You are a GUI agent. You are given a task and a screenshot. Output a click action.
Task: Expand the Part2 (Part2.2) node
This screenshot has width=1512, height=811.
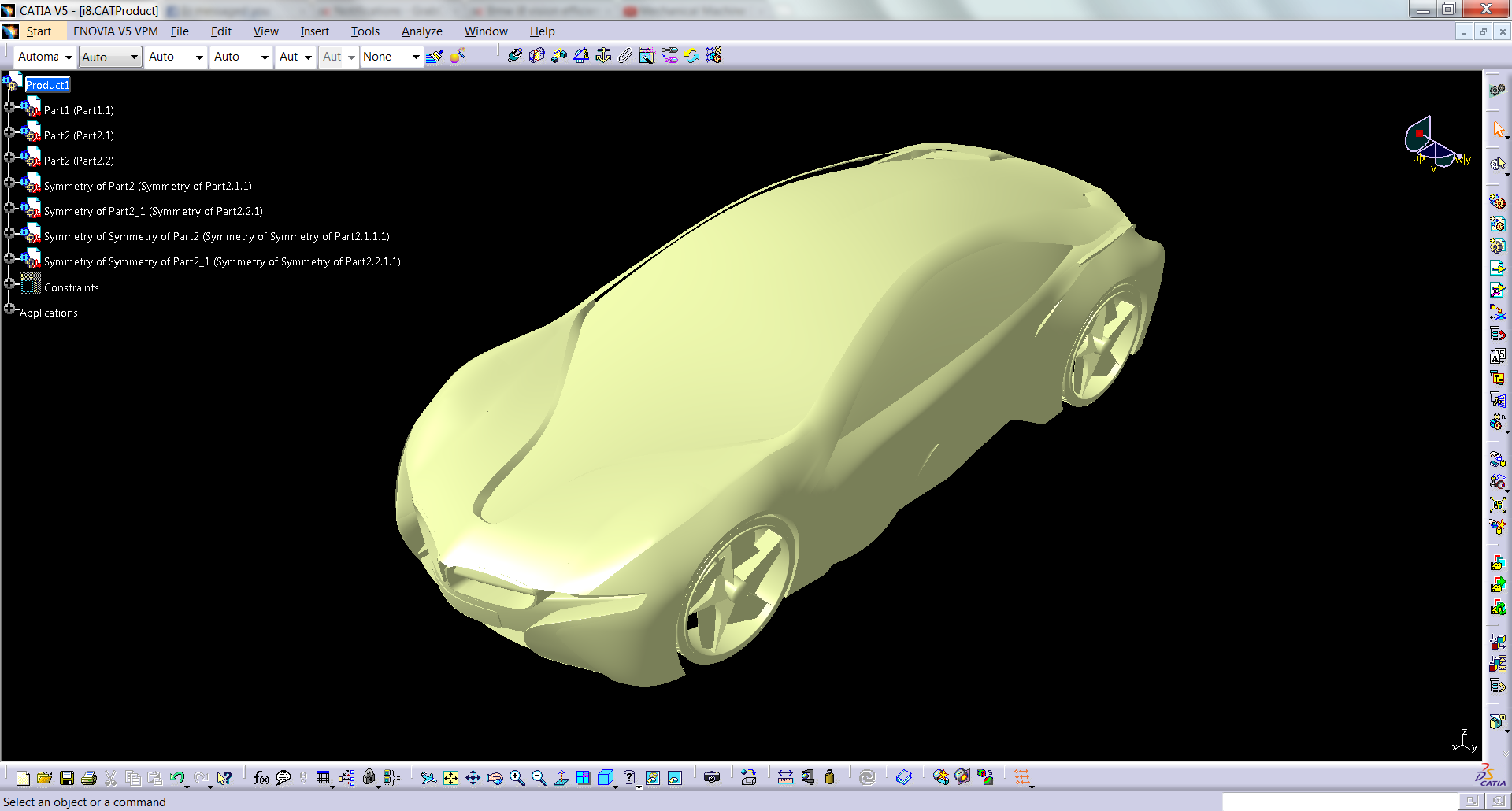(x=9, y=157)
